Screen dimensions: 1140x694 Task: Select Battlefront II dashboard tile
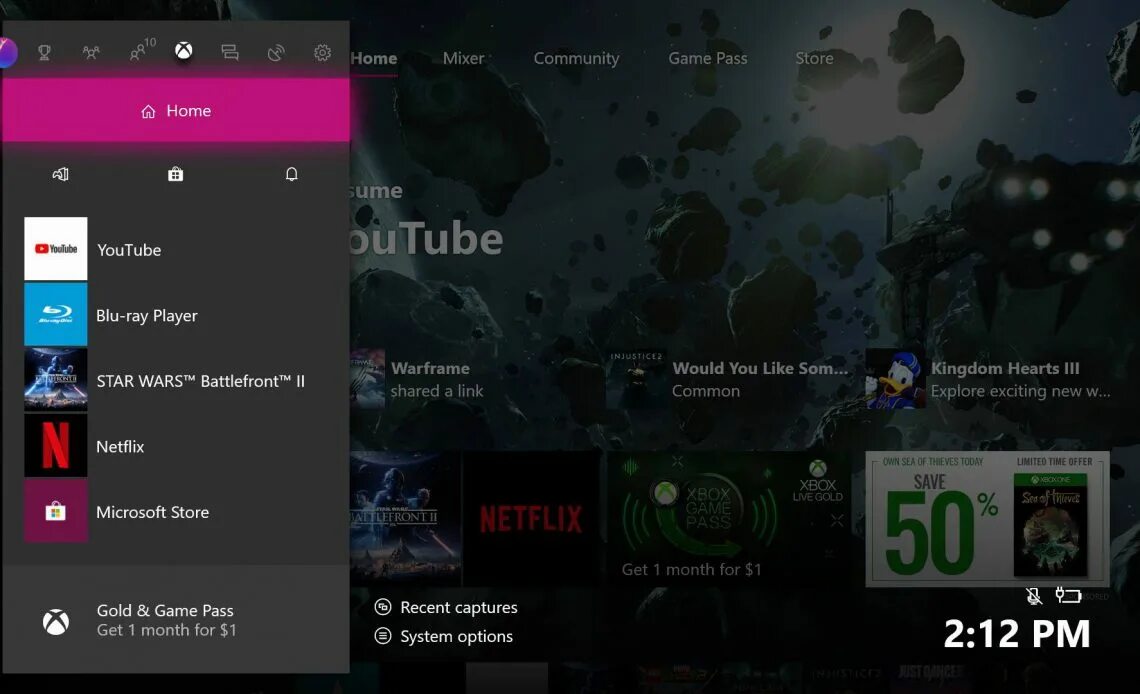point(404,518)
